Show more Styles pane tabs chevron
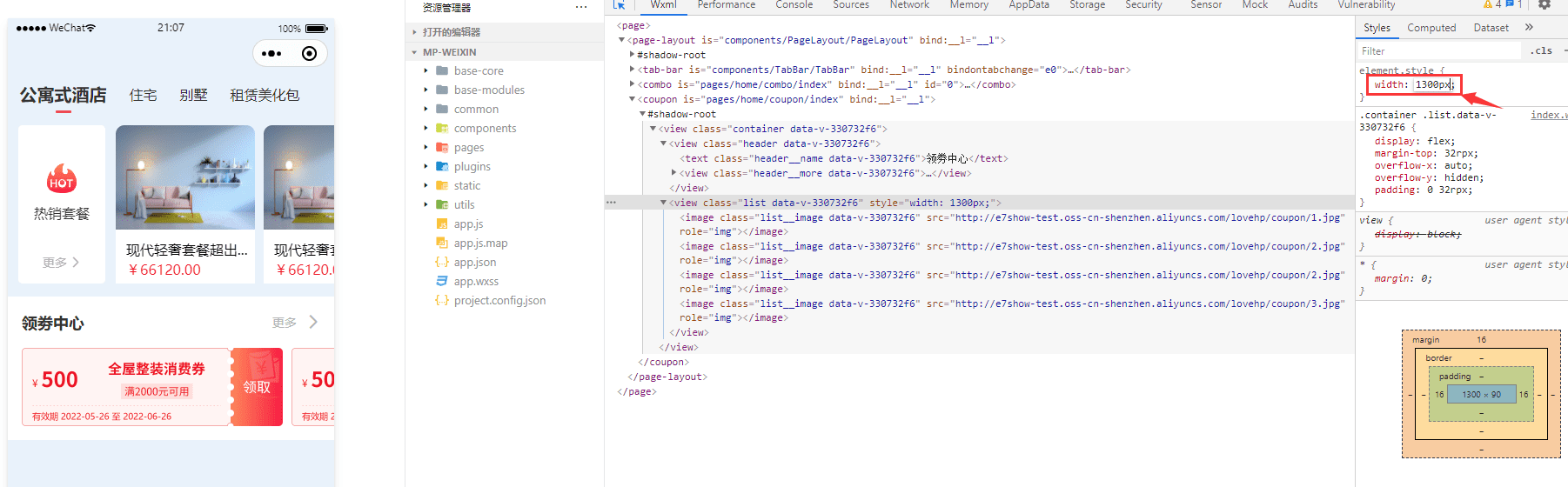The width and height of the screenshot is (1568, 487). tap(1529, 27)
